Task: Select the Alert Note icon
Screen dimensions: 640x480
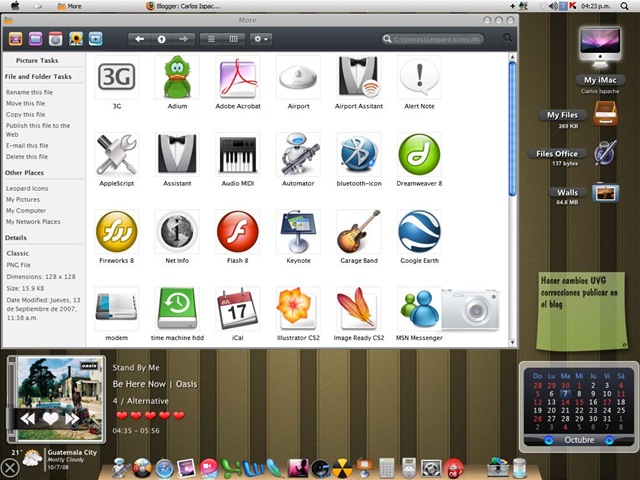Action: click(x=419, y=77)
